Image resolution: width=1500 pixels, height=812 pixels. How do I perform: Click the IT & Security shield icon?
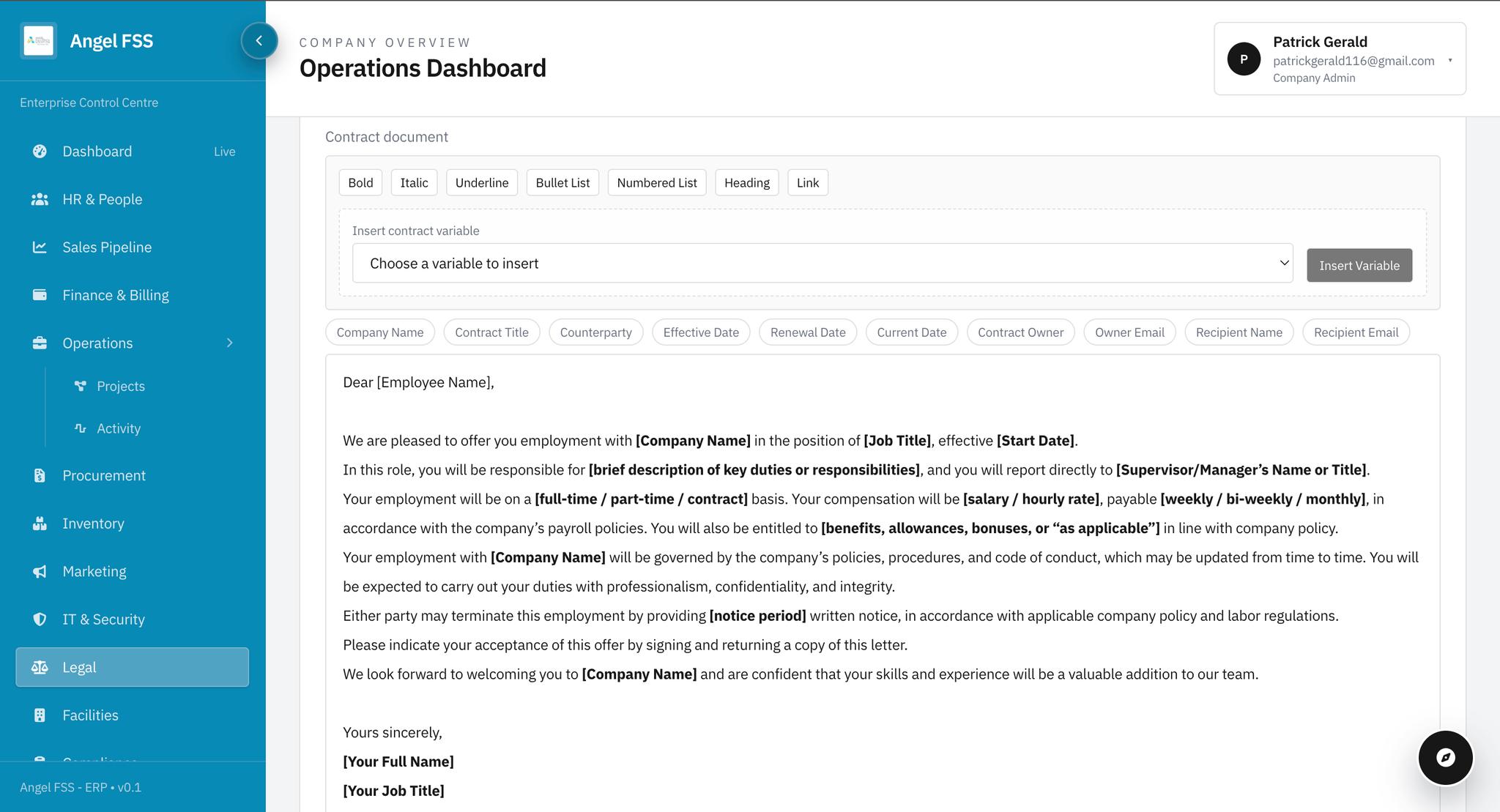coord(40,619)
